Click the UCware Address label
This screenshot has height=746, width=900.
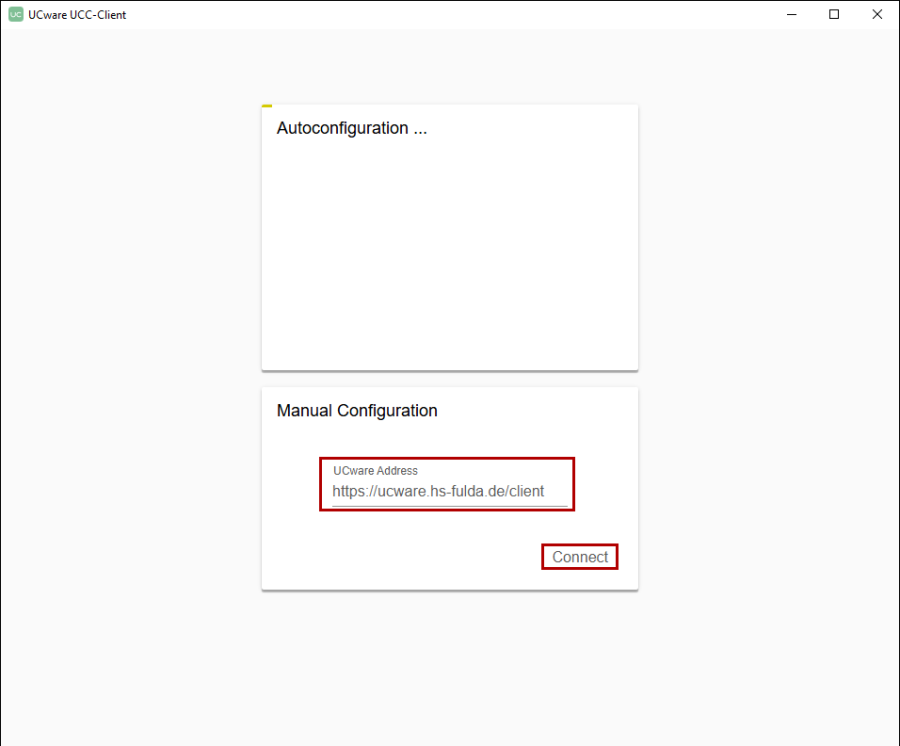pyautogui.click(x=375, y=471)
